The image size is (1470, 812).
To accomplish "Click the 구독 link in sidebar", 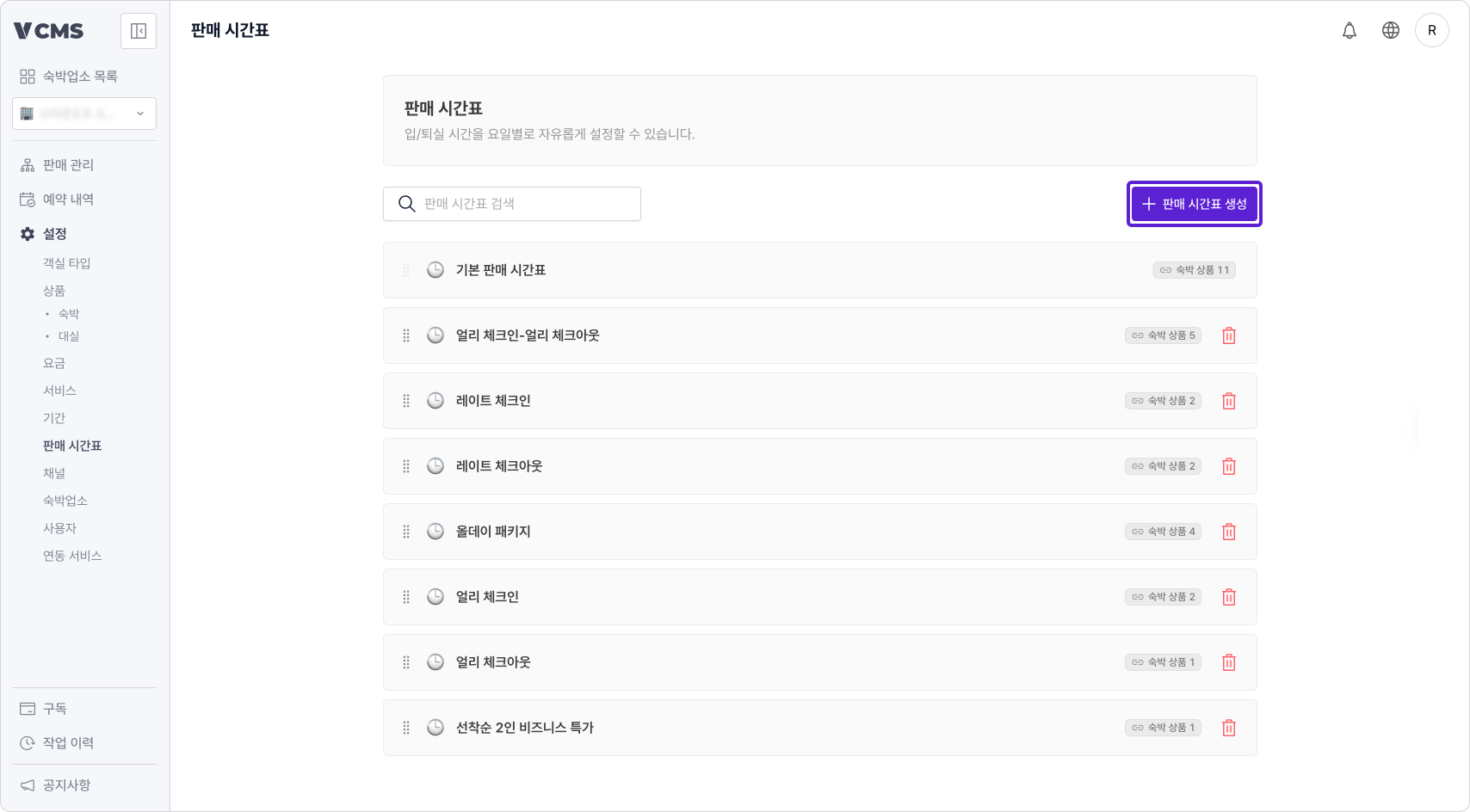I will [x=53, y=708].
